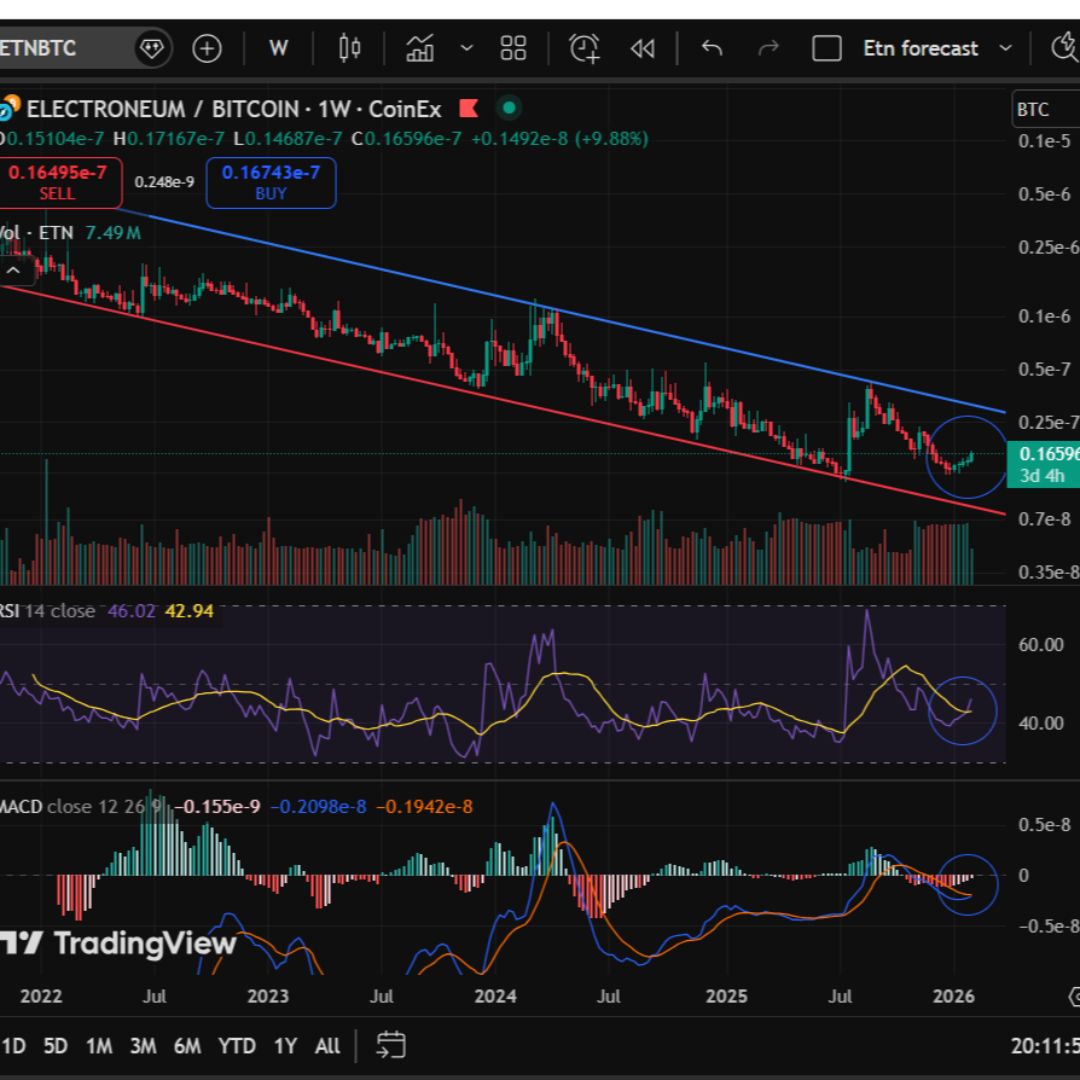Image resolution: width=1080 pixels, height=1080 pixels.
Task: Start bar replay with the rewind icon
Action: 642,48
